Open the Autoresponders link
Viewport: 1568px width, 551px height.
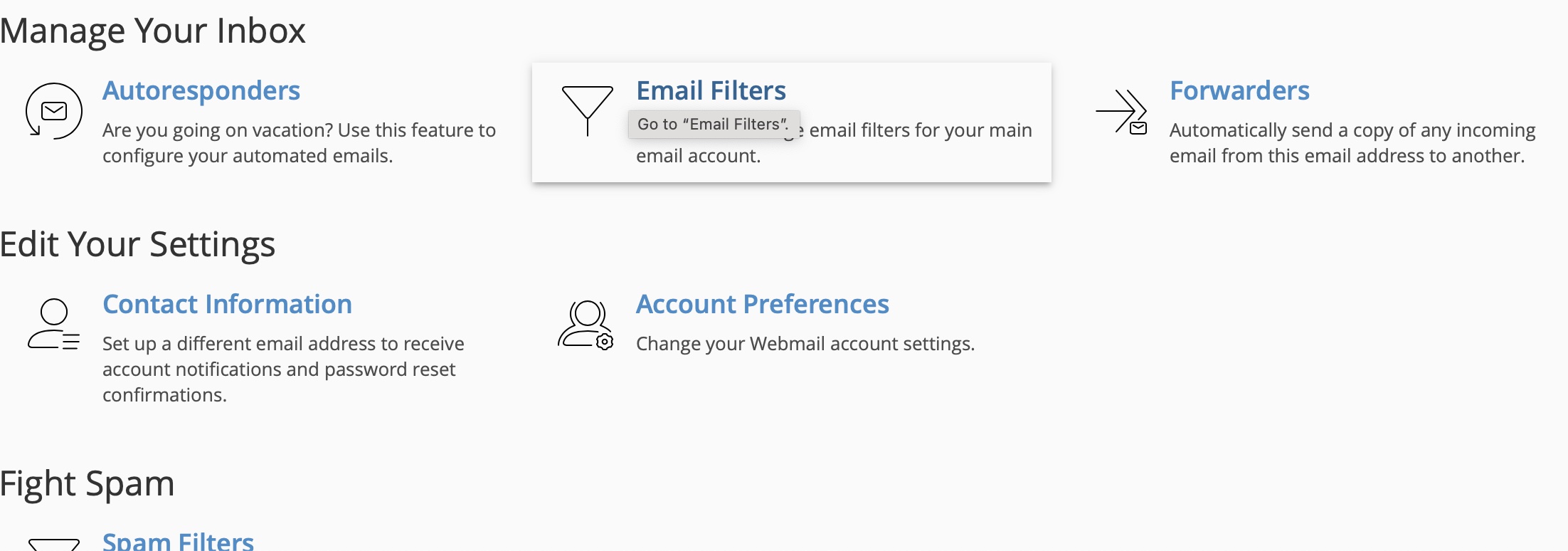[x=201, y=90]
